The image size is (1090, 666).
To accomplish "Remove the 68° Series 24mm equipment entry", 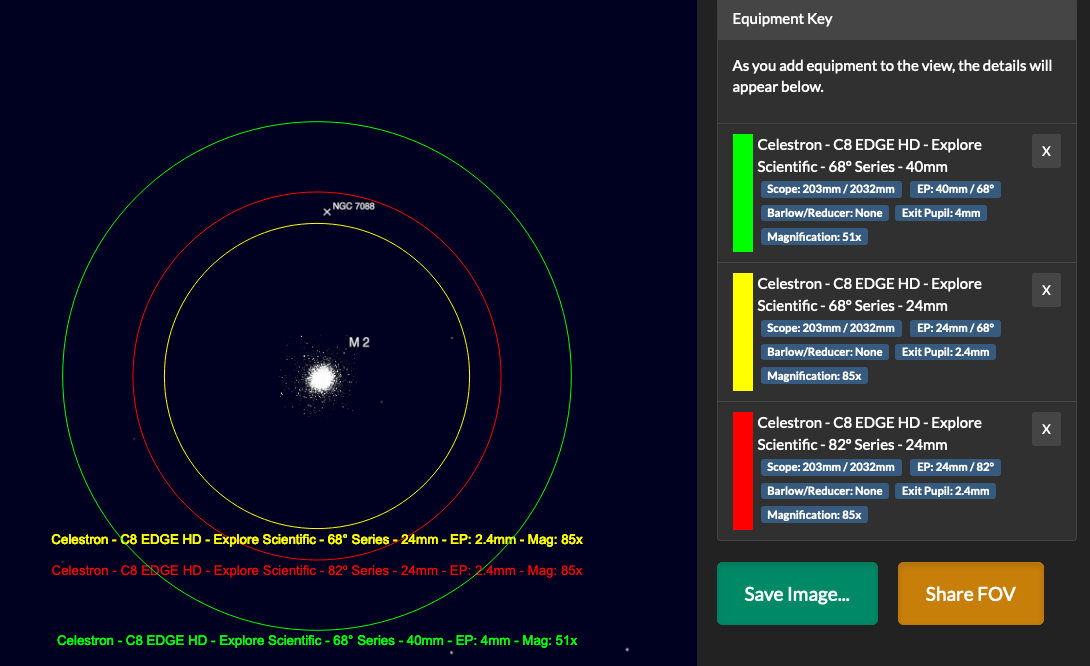I will [x=1046, y=290].
